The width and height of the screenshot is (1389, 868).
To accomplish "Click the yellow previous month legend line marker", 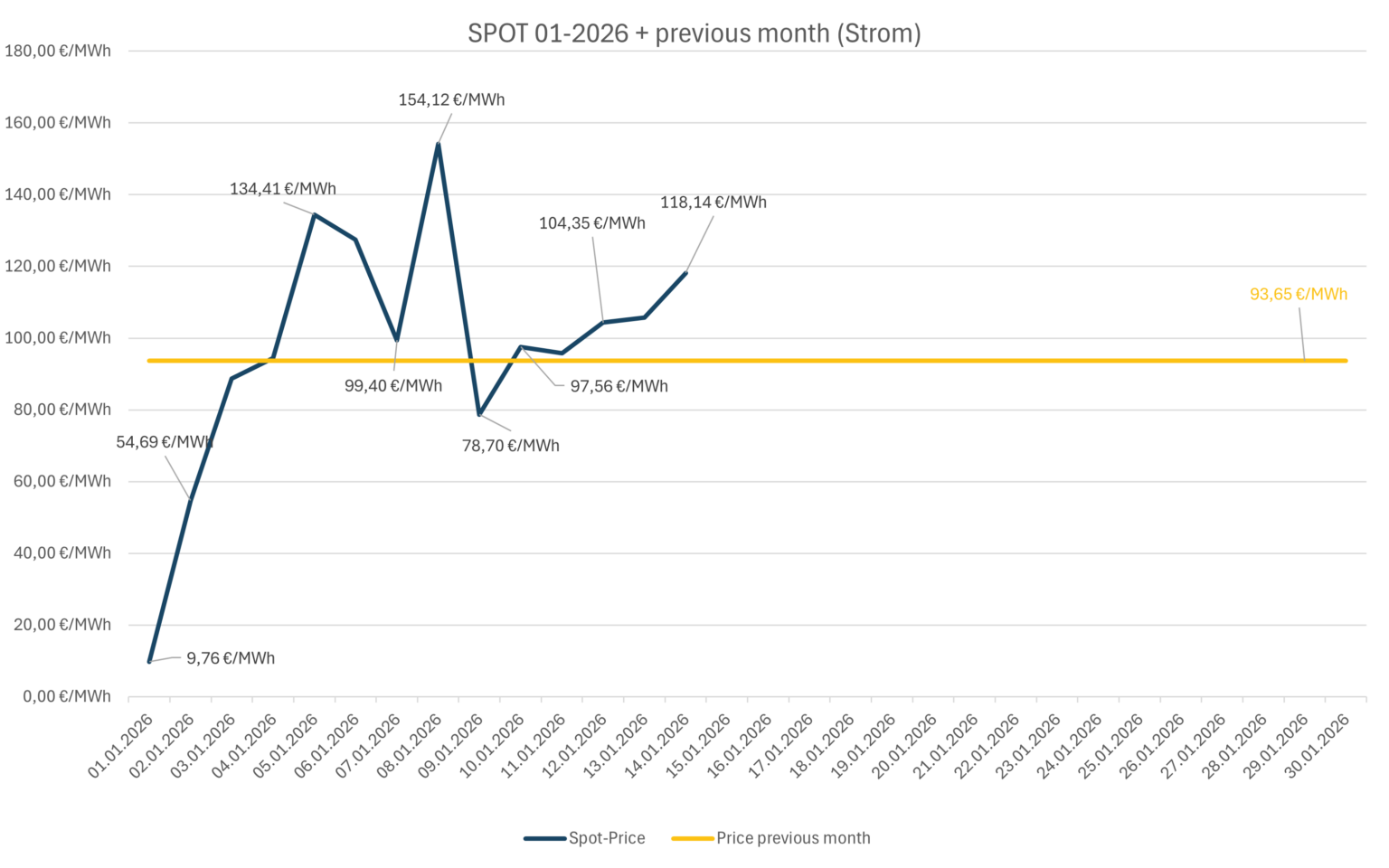I will [x=693, y=838].
